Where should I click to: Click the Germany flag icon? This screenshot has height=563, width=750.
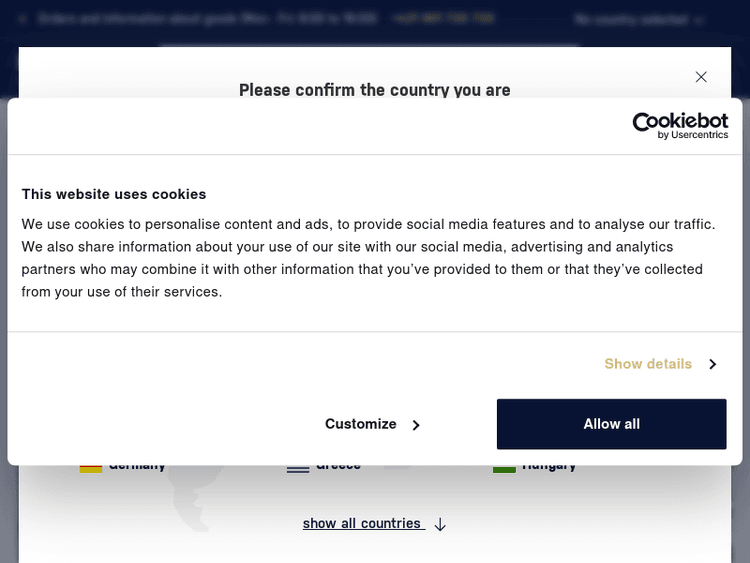pyautogui.click(x=91, y=467)
